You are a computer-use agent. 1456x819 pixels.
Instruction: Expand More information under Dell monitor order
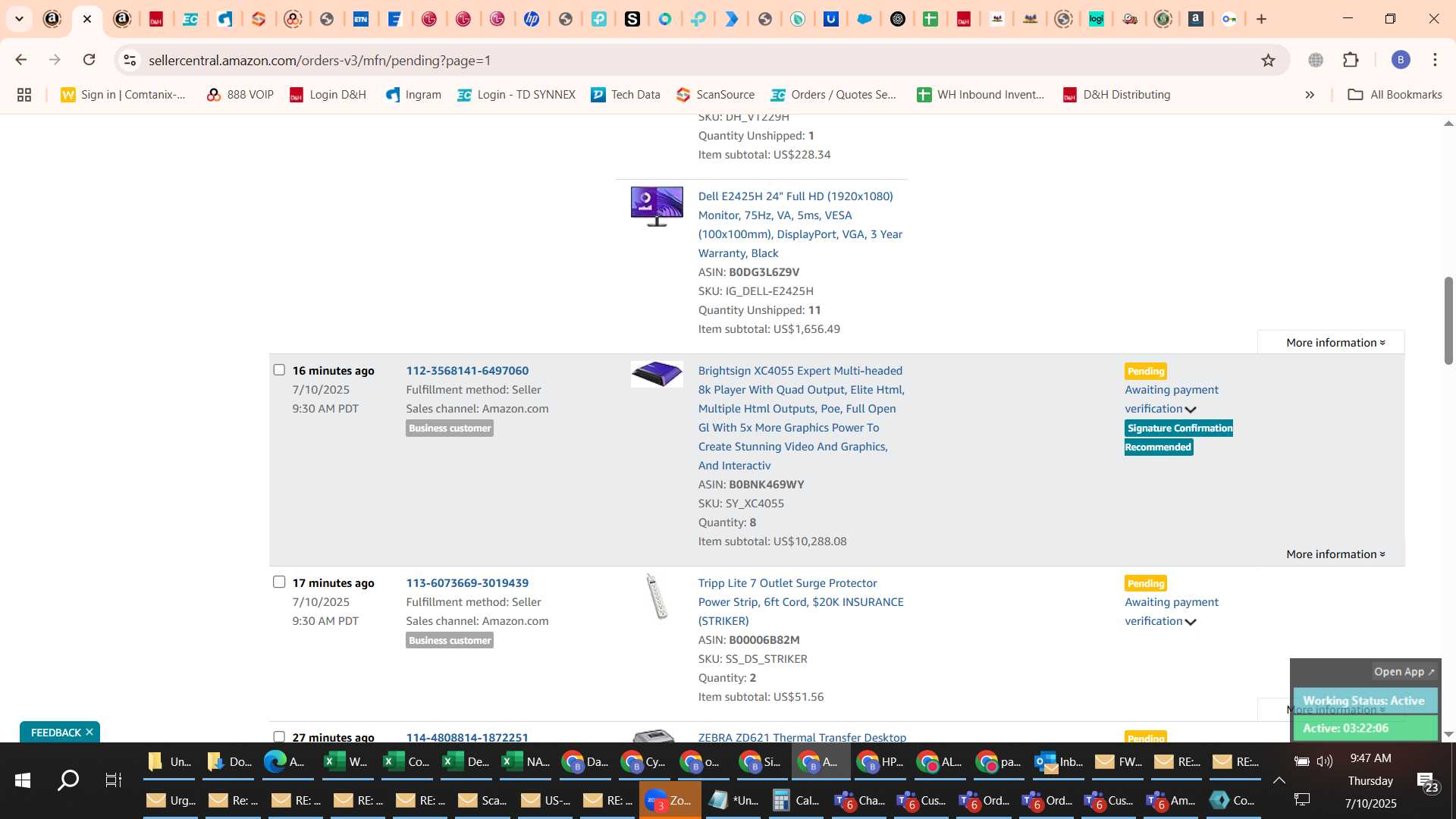(1335, 343)
